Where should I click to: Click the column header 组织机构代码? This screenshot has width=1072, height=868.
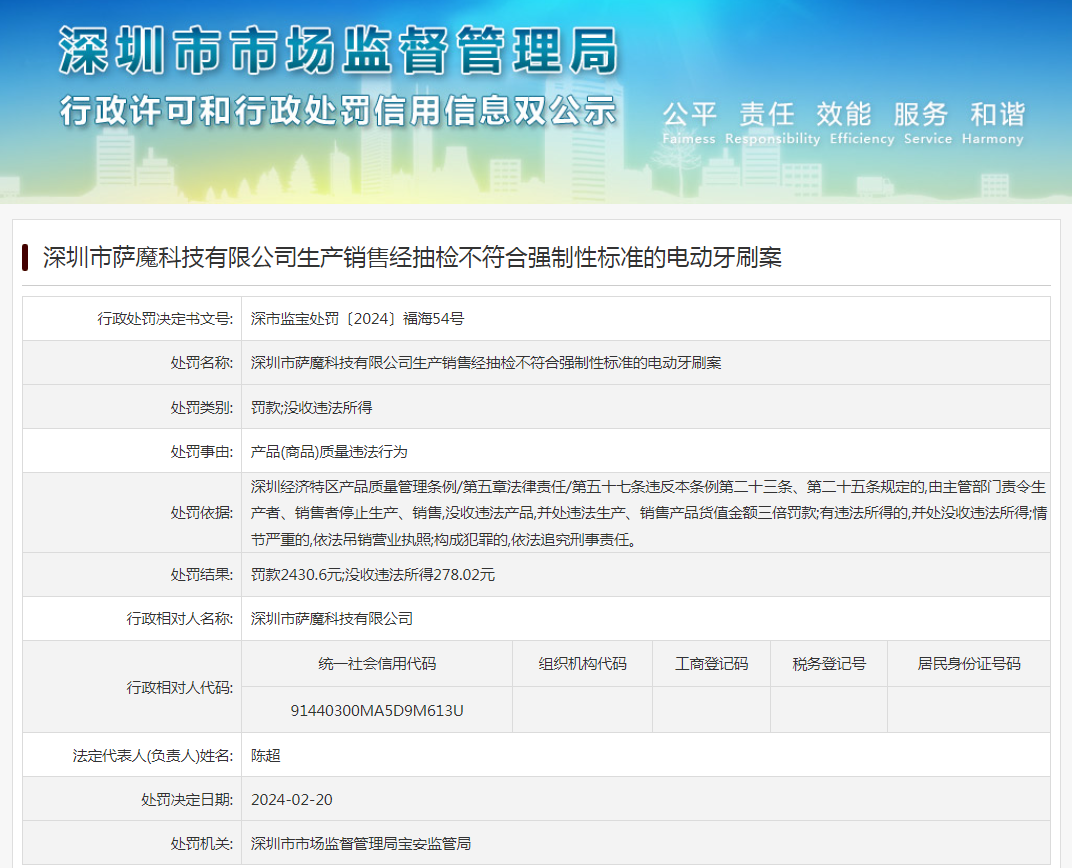click(x=582, y=664)
